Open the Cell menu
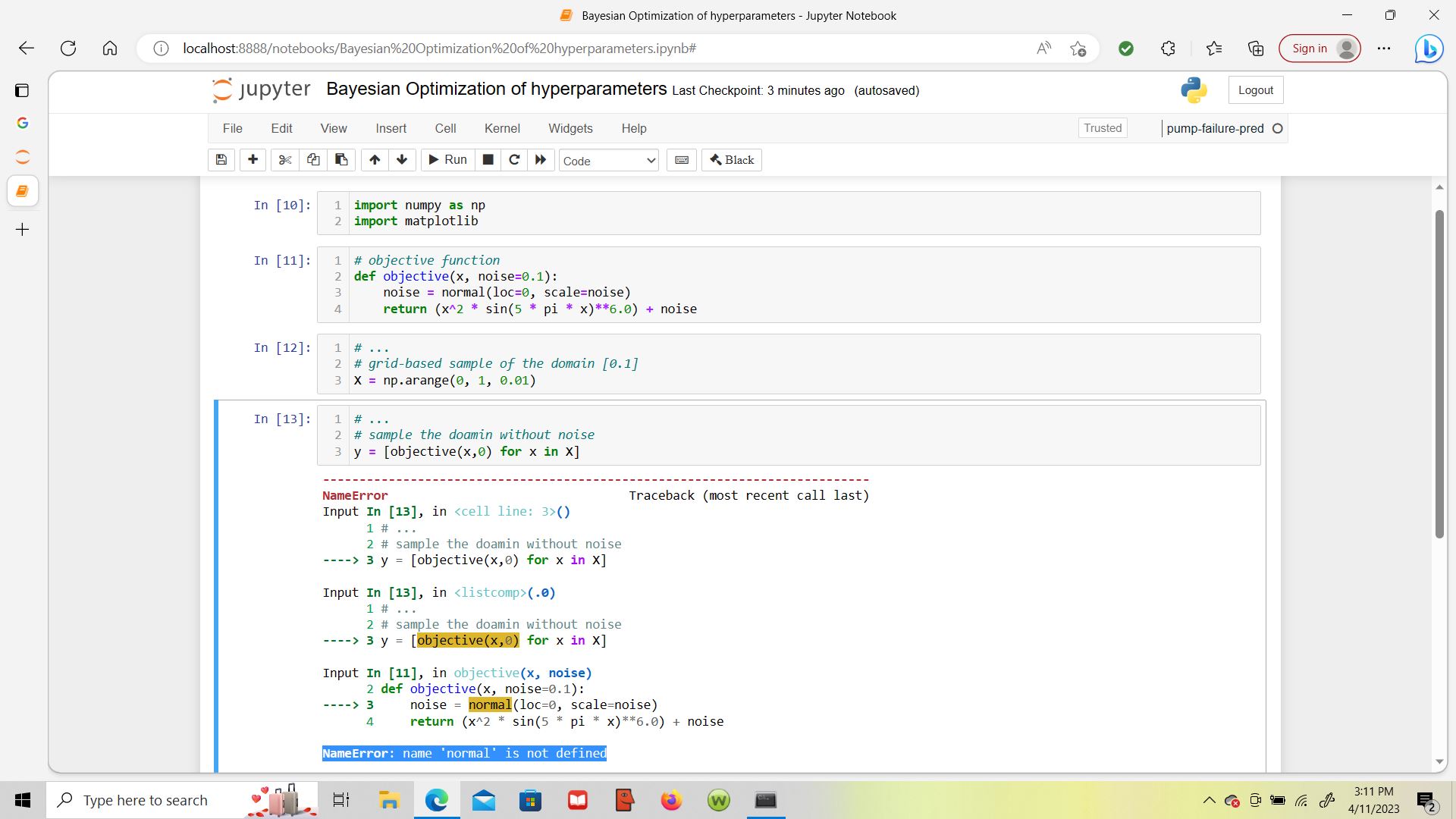The image size is (1456, 819). coord(445,129)
